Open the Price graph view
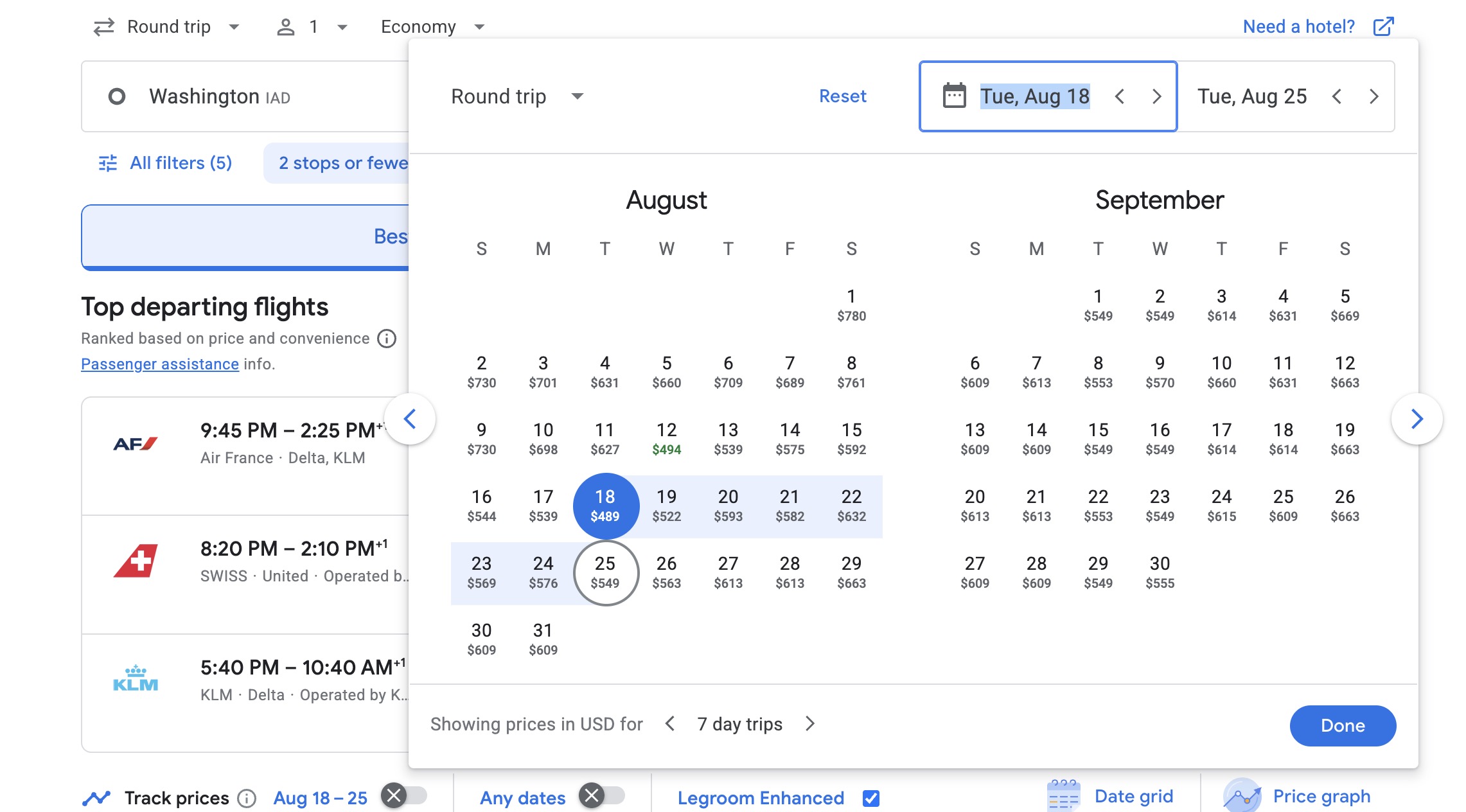 coord(1320,797)
